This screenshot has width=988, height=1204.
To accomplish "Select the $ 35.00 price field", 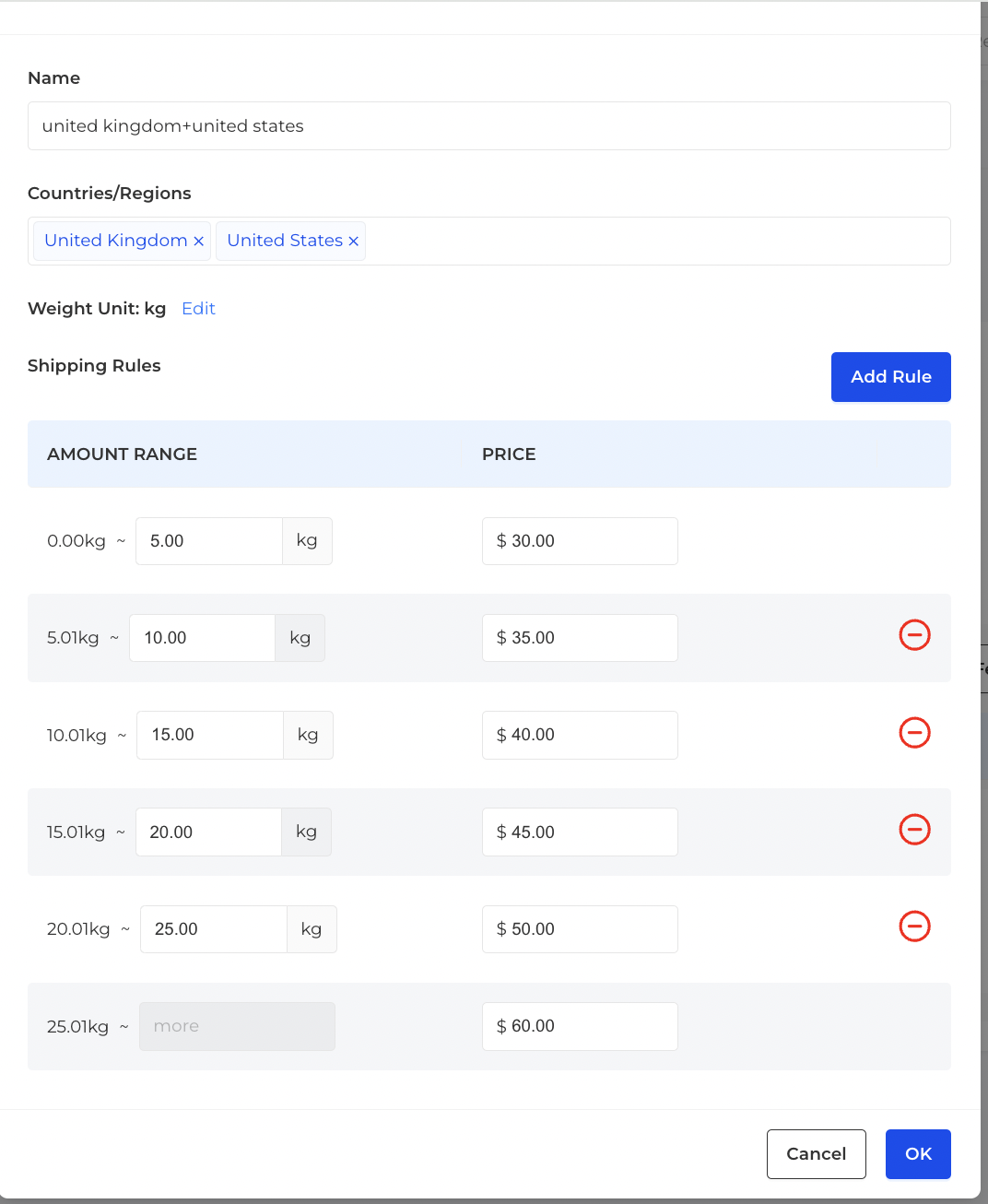I will click(580, 638).
